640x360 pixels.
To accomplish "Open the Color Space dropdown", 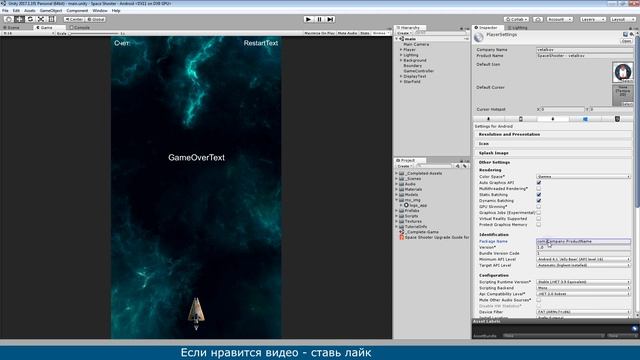I will pos(583,176).
